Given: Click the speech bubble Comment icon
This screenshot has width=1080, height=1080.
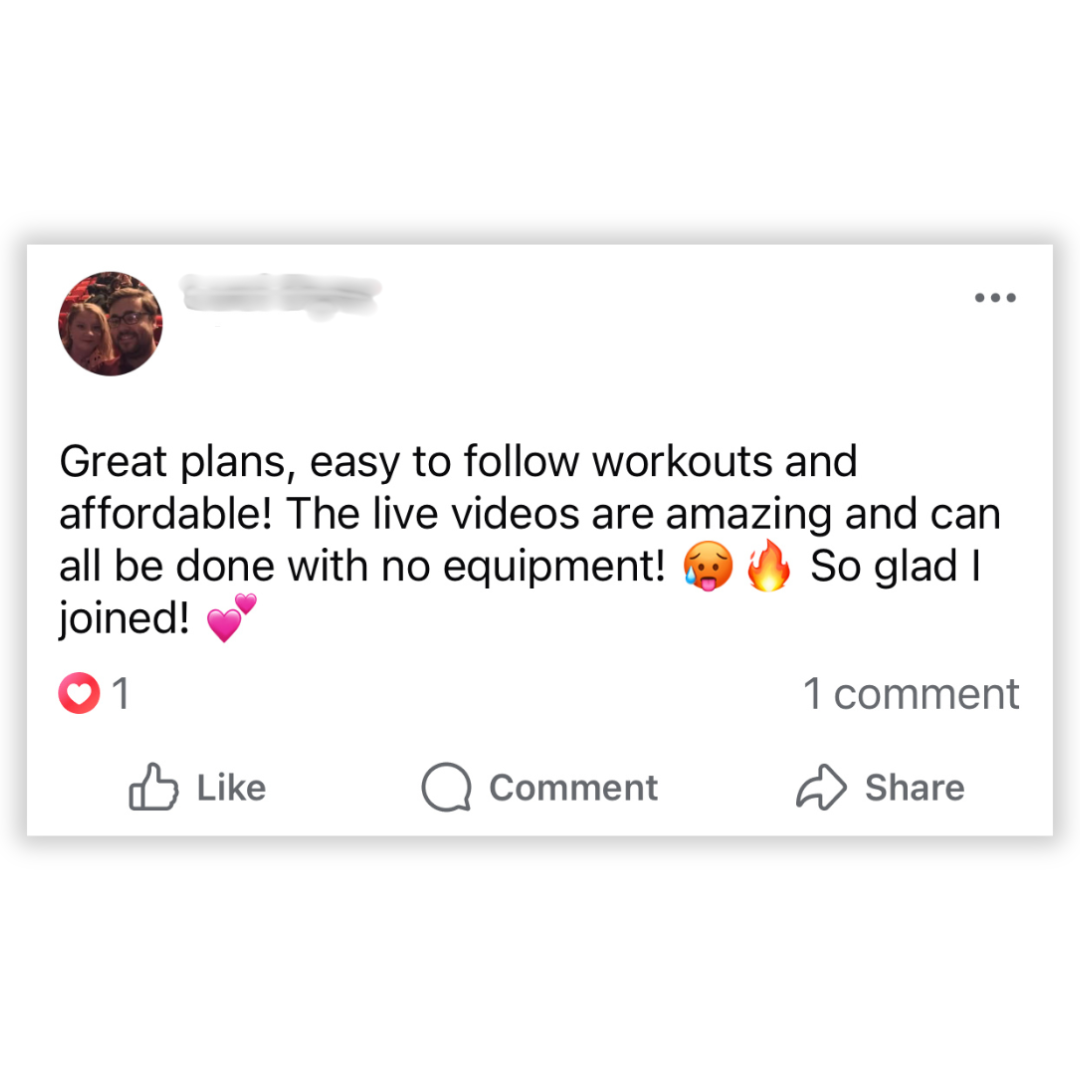Looking at the screenshot, I should [446, 787].
